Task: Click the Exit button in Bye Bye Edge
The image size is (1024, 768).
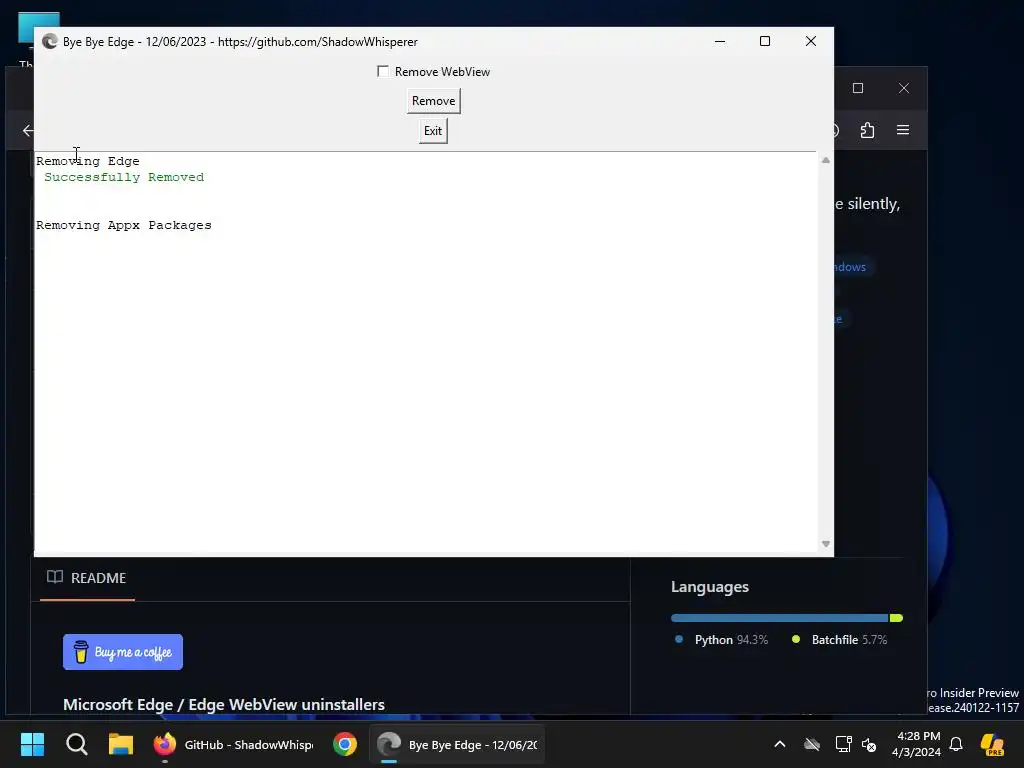Action: click(x=433, y=131)
